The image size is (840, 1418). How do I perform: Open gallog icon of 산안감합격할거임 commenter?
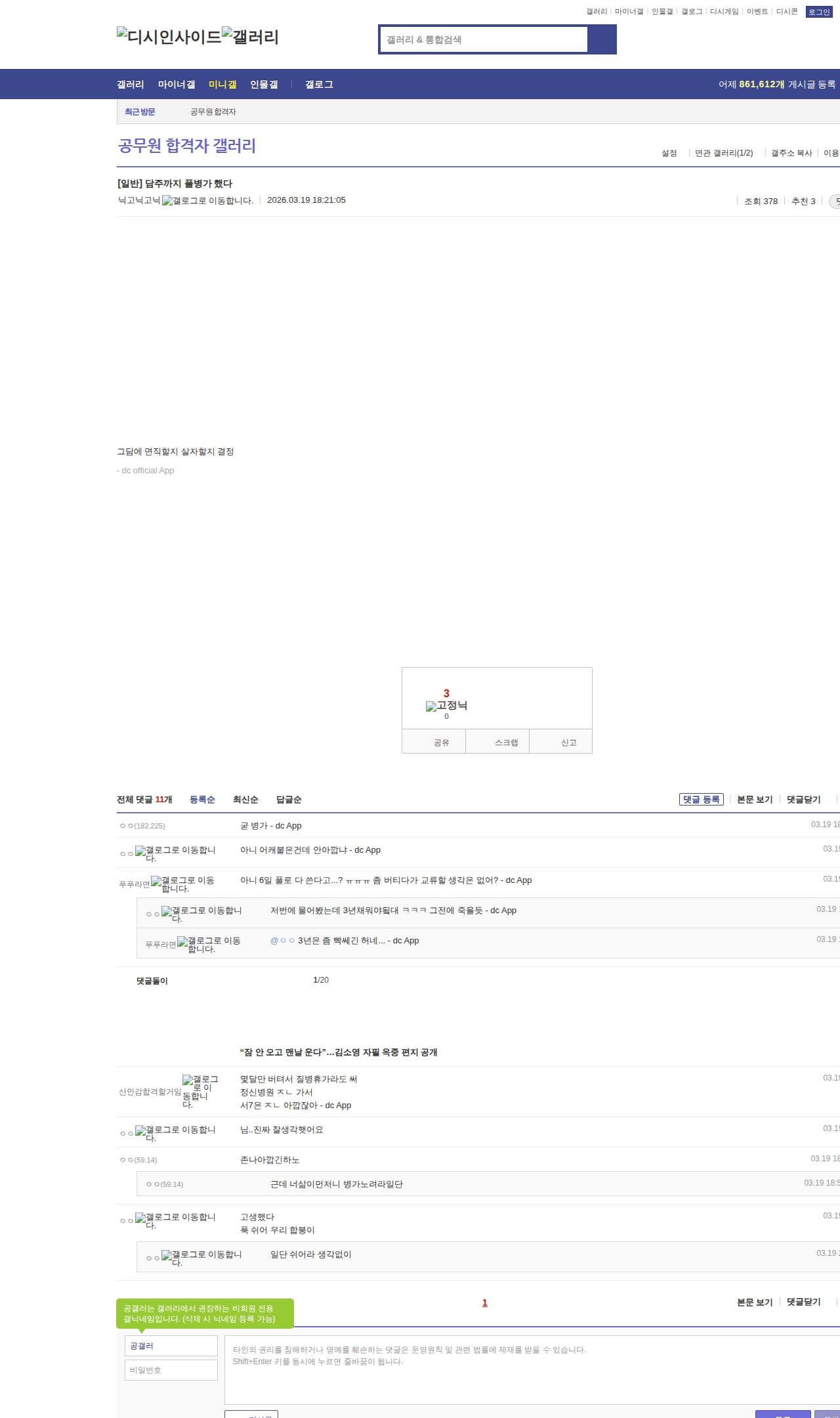pyautogui.click(x=199, y=1092)
